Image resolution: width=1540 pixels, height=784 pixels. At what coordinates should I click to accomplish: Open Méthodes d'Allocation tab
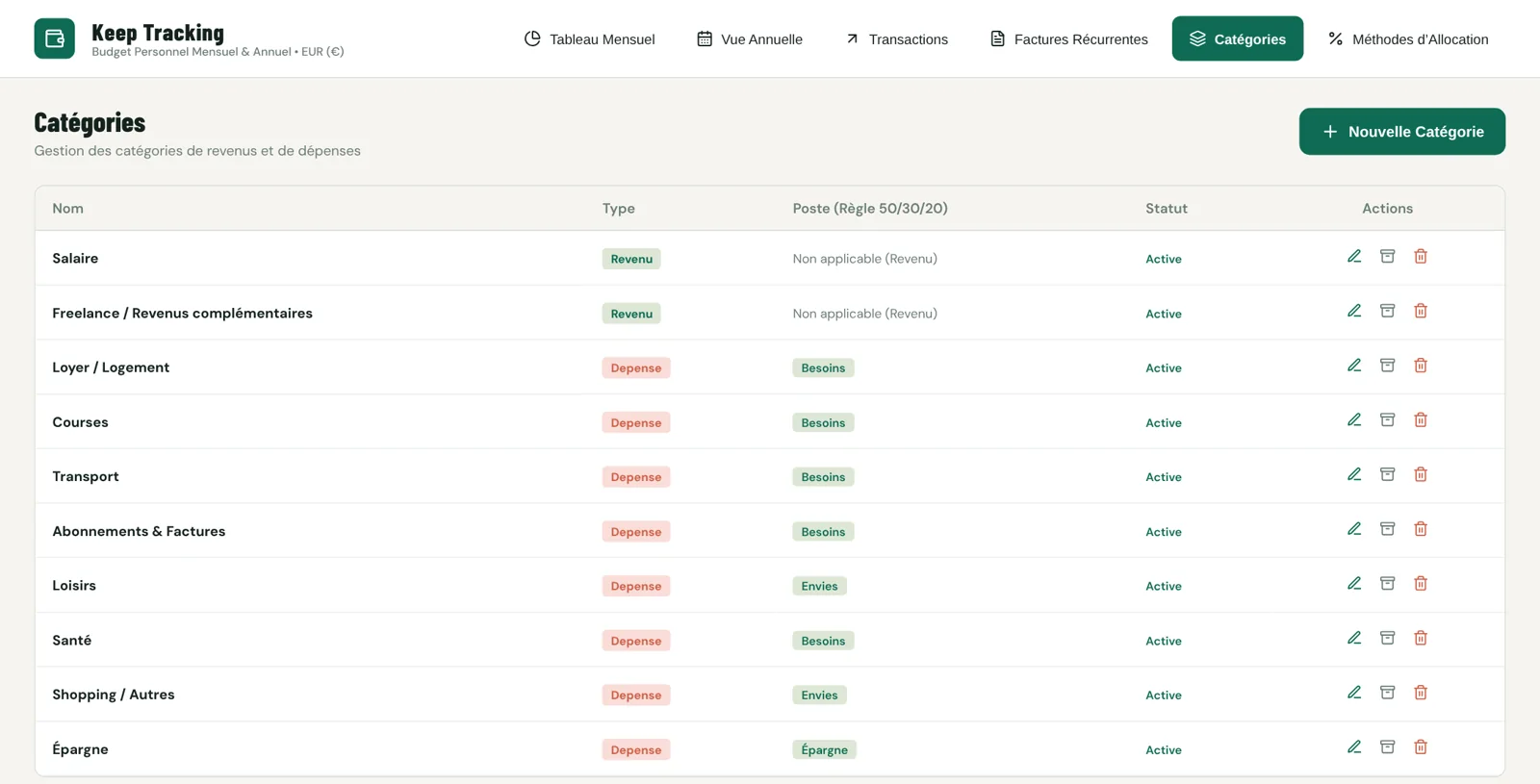(1408, 38)
